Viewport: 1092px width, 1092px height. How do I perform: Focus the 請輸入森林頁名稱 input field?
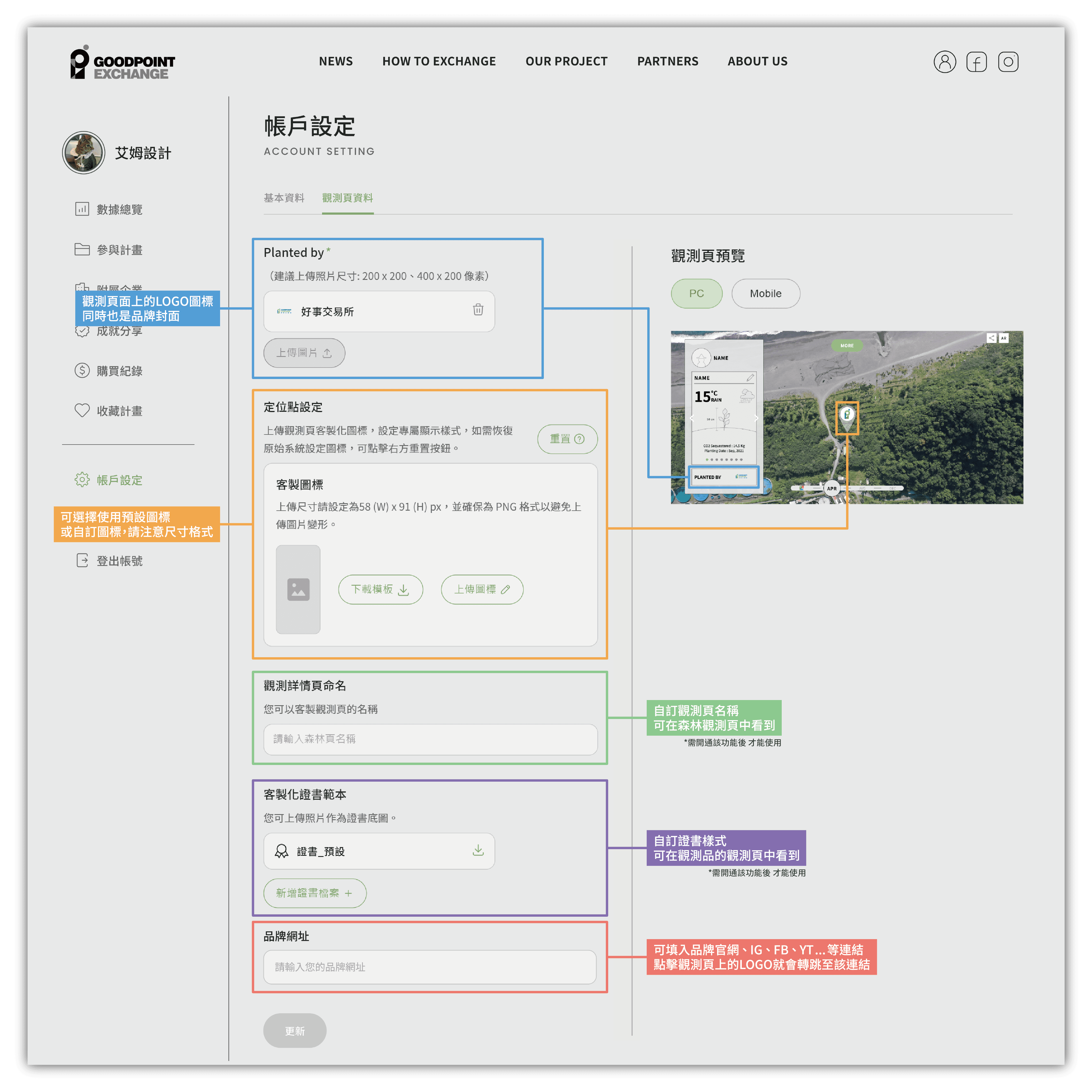coord(430,739)
